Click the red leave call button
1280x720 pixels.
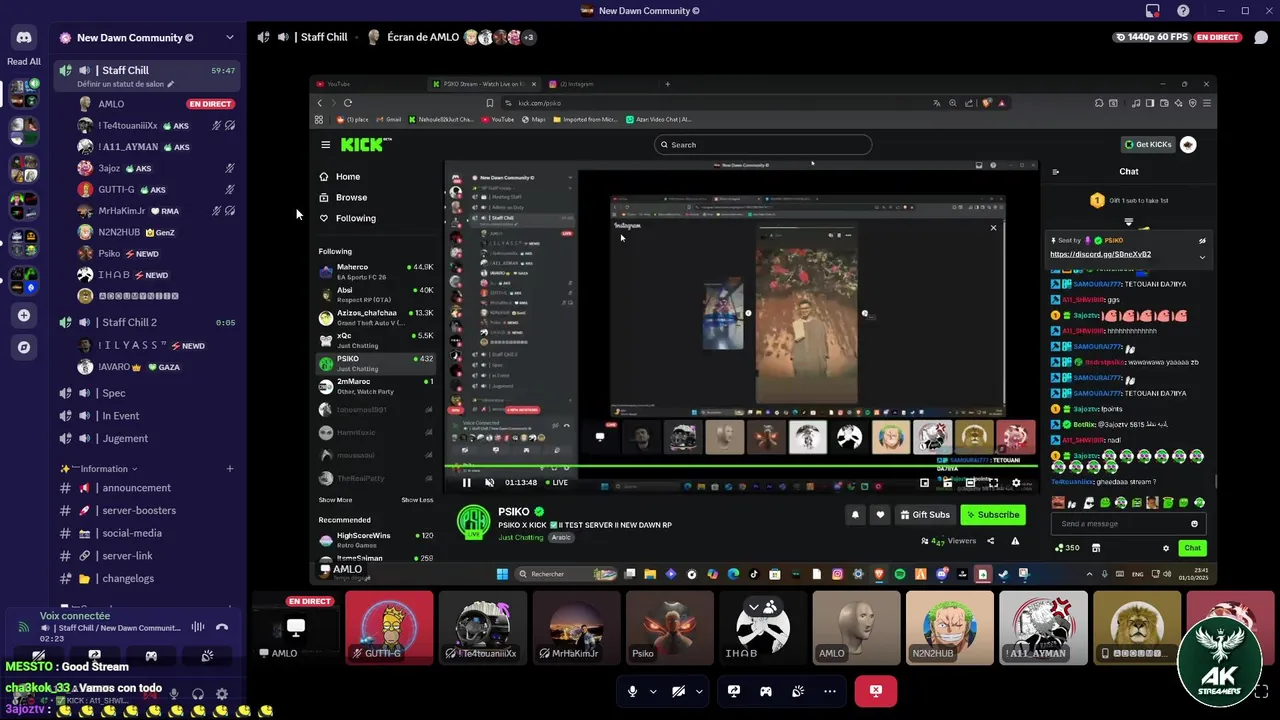pos(876,691)
